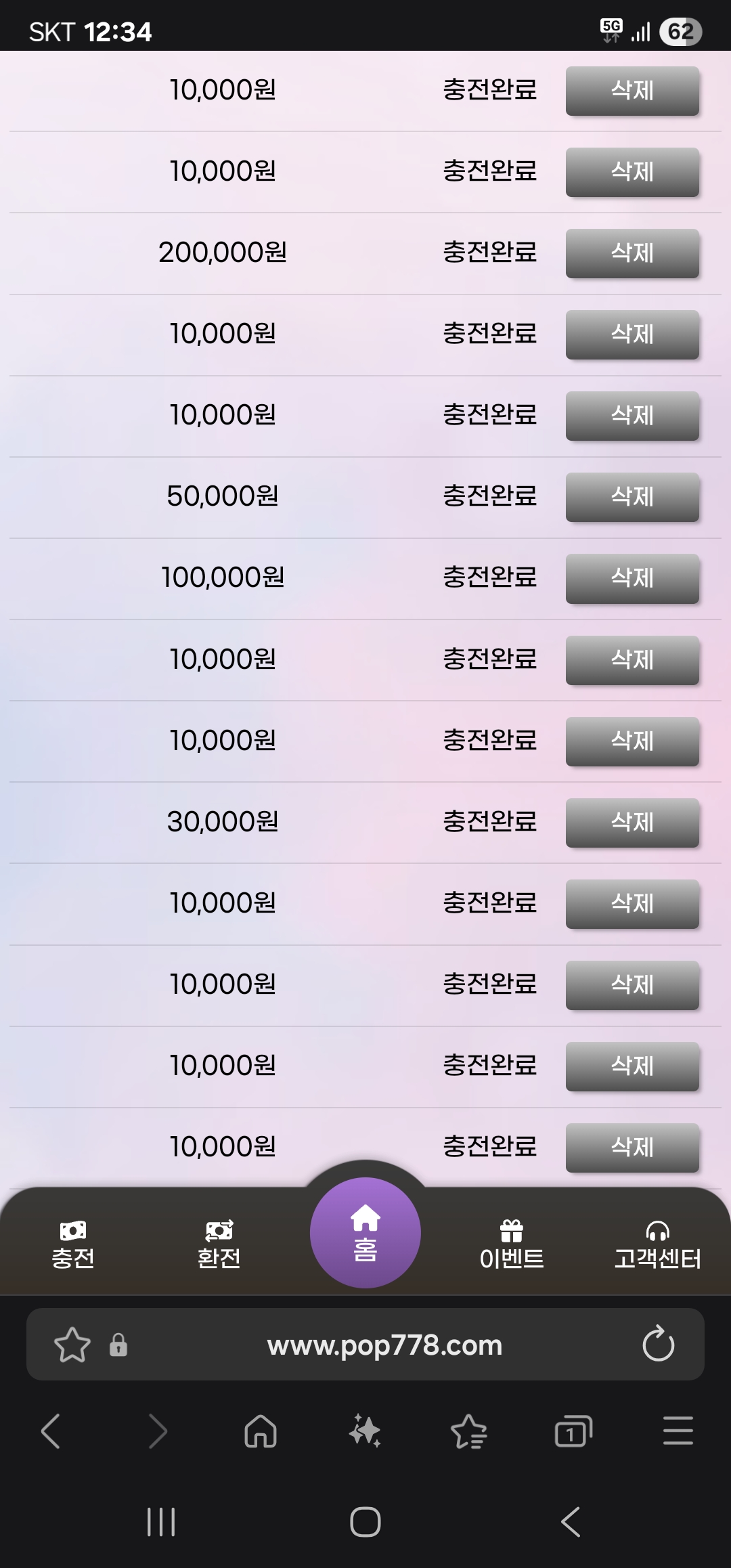Open the browser hamburger menu
The width and height of the screenshot is (731, 1568).
(x=678, y=1431)
